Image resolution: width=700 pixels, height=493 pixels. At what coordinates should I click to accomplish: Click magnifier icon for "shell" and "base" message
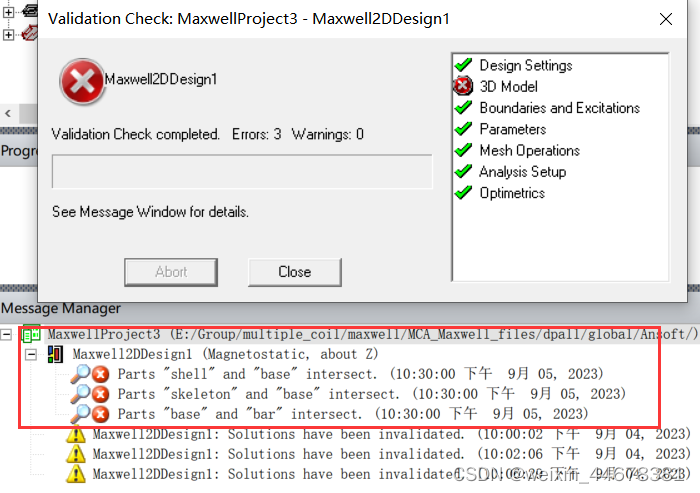pos(80,374)
